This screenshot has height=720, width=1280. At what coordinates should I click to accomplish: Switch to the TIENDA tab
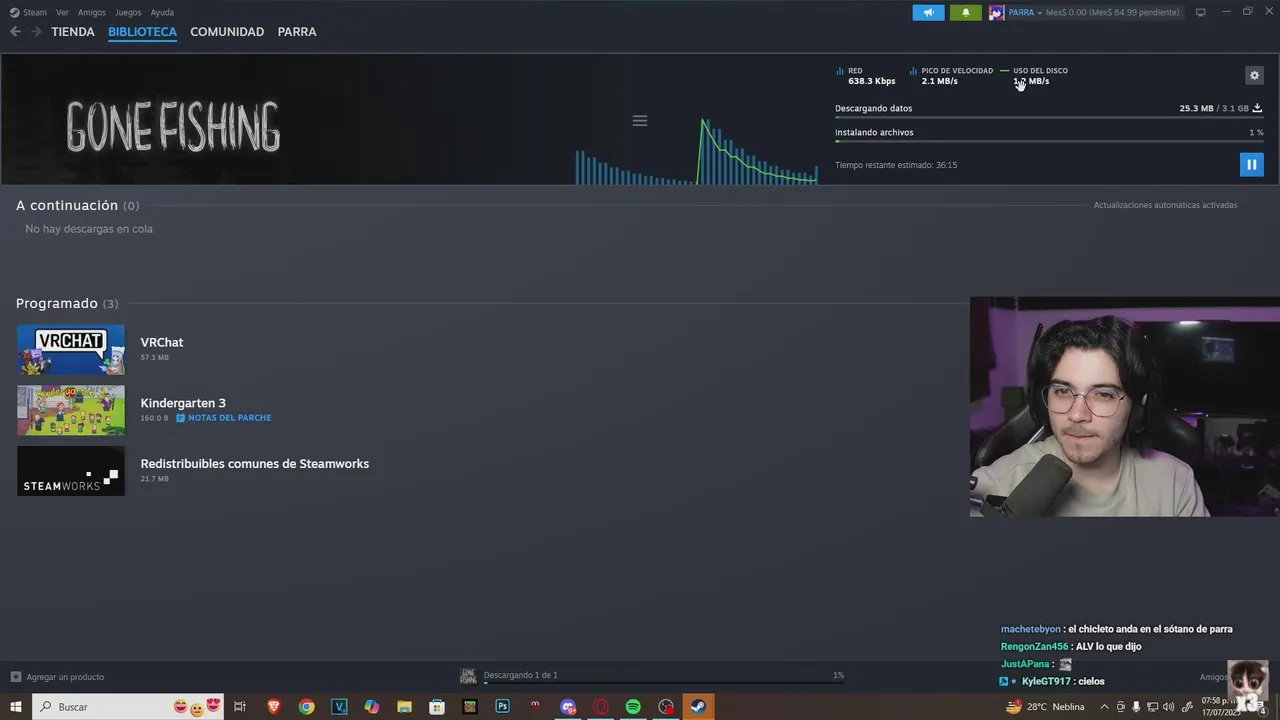(x=73, y=32)
